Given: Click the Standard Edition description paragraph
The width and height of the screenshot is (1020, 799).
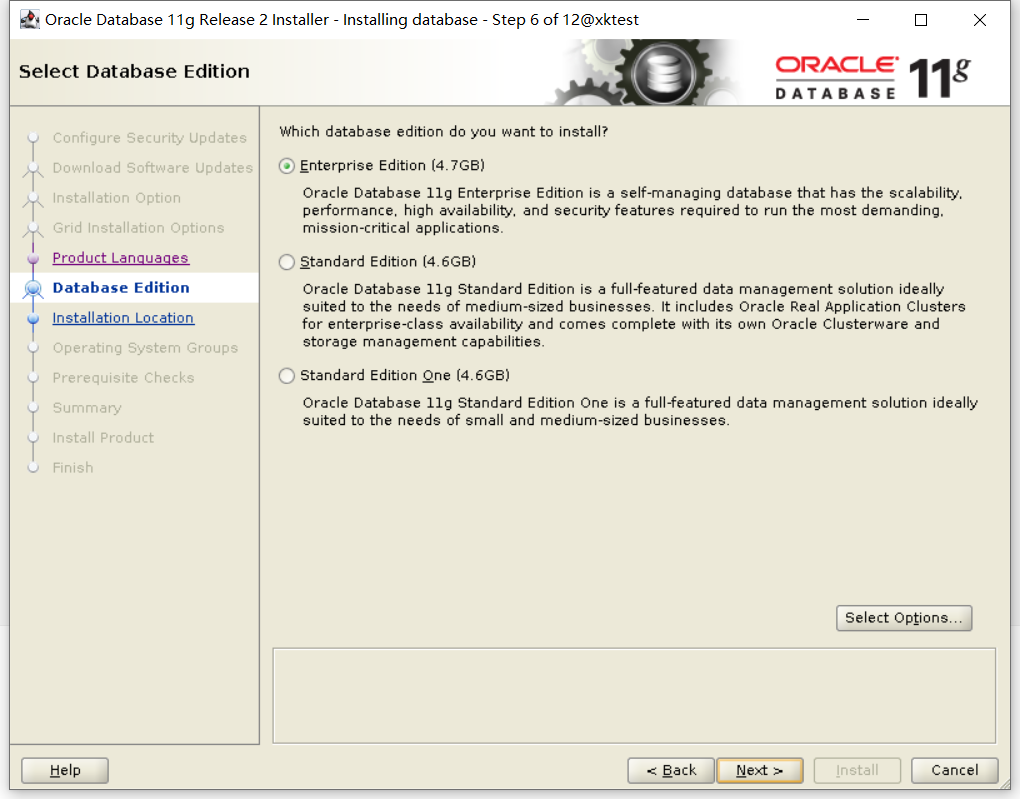Looking at the screenshot, I should (x=634, y=315).
